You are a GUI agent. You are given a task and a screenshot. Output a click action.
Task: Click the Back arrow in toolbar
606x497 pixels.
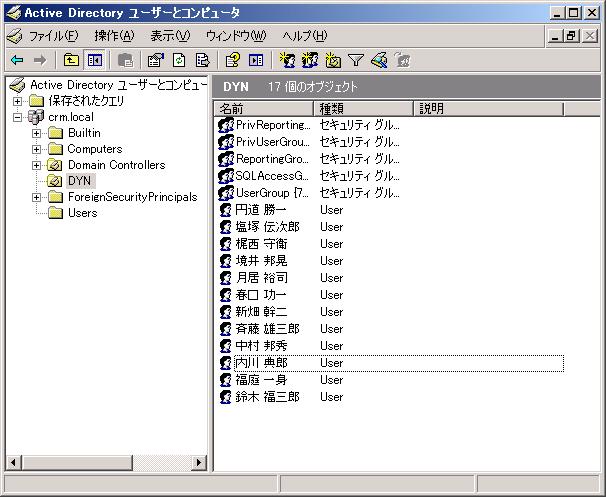(17, 61)
